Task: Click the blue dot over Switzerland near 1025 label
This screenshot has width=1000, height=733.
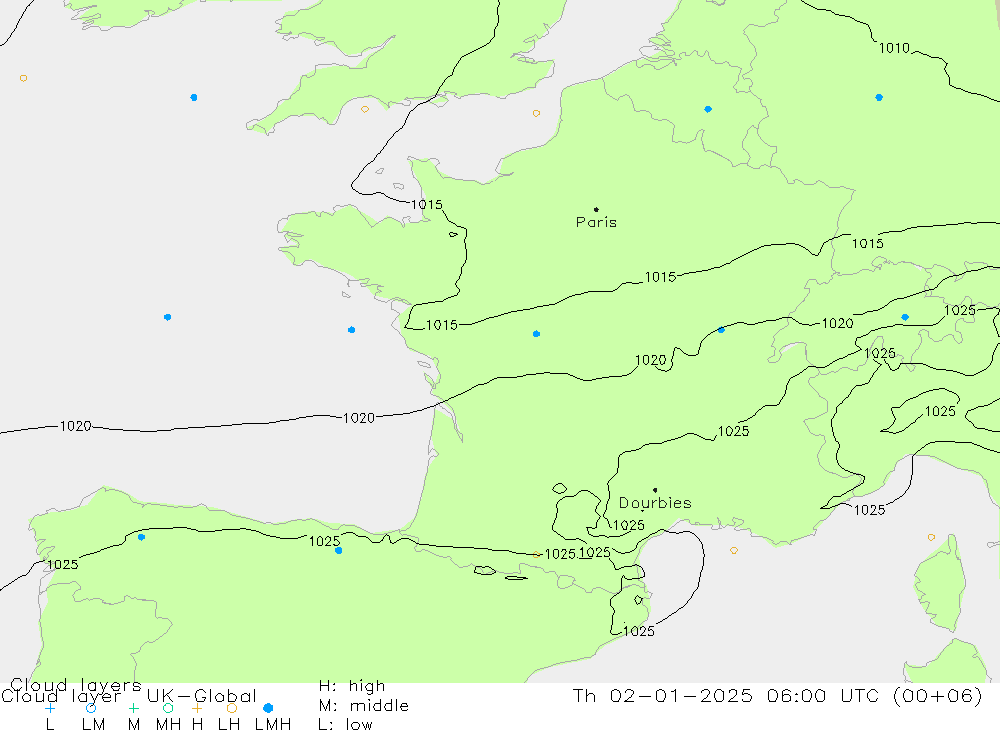Action: coord(905,317)
